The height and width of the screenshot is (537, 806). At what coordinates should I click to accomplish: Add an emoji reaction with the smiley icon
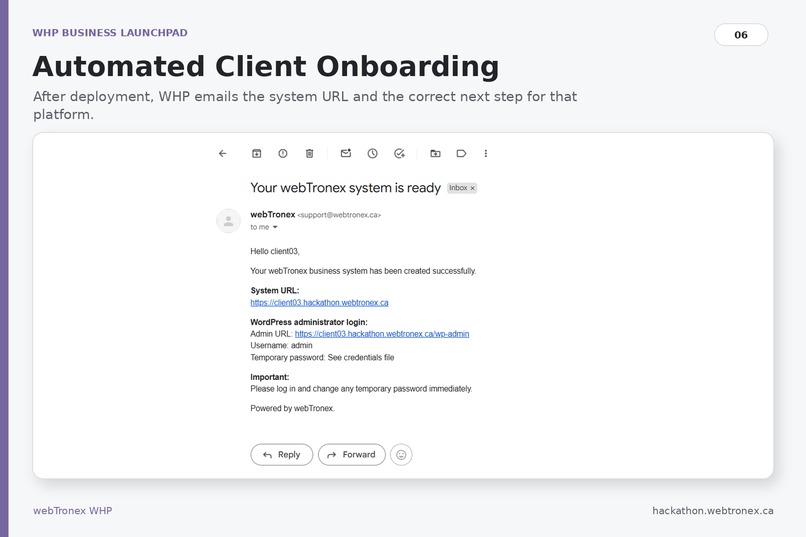401,455
